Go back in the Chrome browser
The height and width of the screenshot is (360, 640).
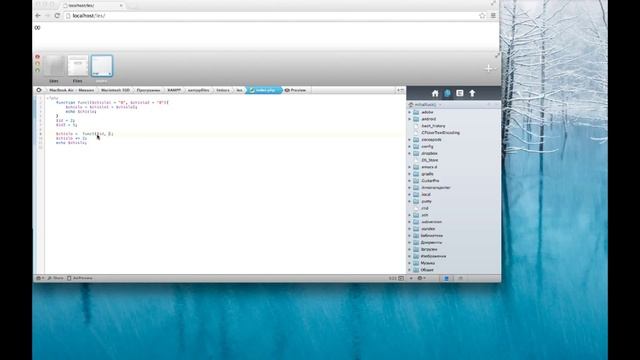(x=38, y=16)
